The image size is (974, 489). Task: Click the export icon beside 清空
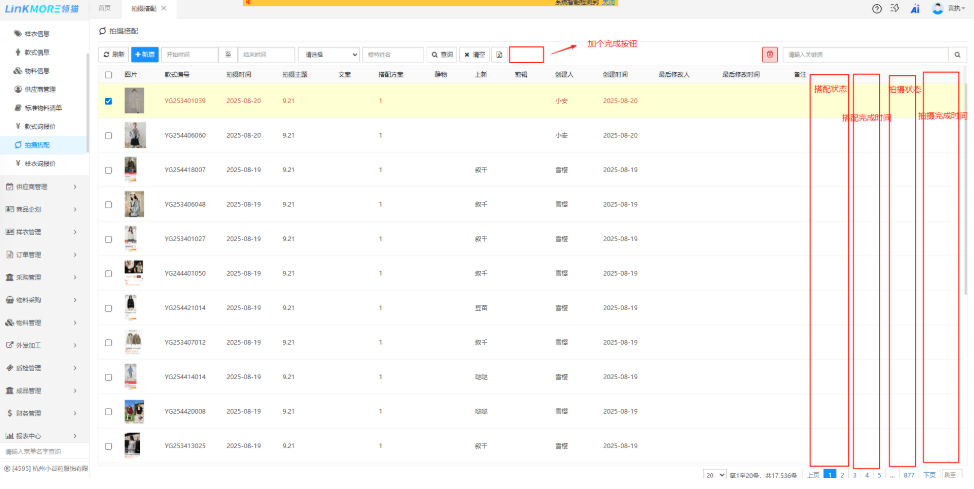coord(499,54)
